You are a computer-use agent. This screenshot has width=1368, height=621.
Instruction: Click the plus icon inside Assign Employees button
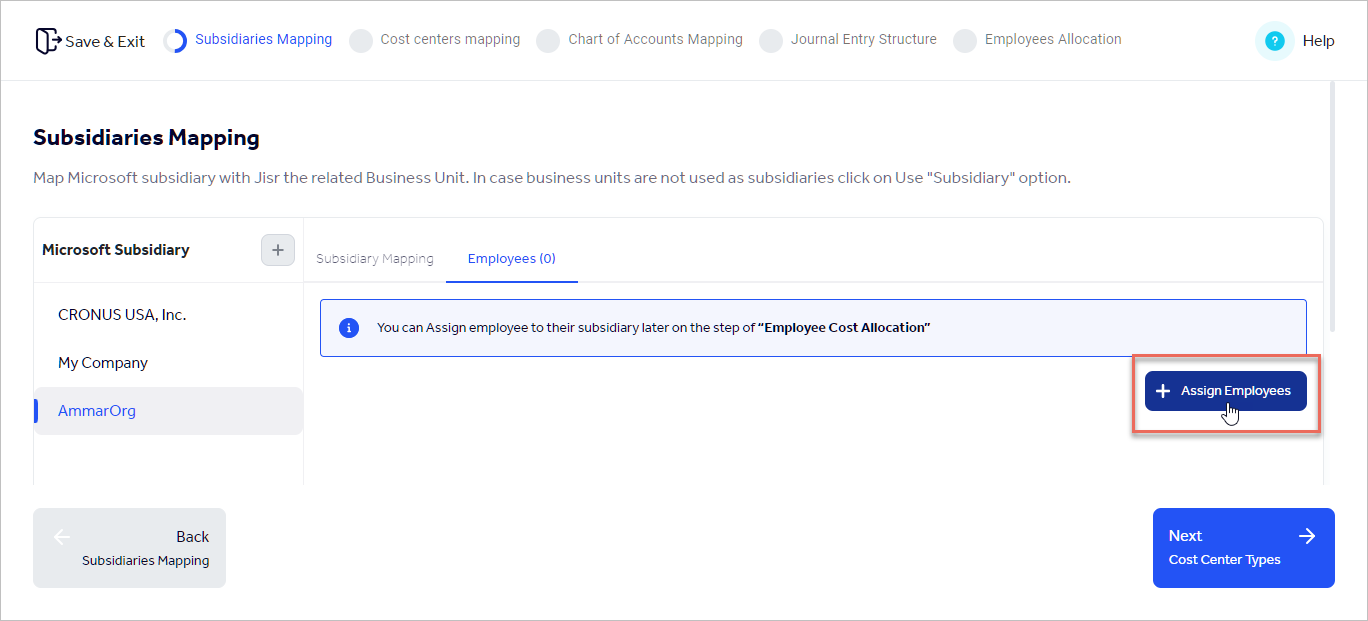point(1161,390)
